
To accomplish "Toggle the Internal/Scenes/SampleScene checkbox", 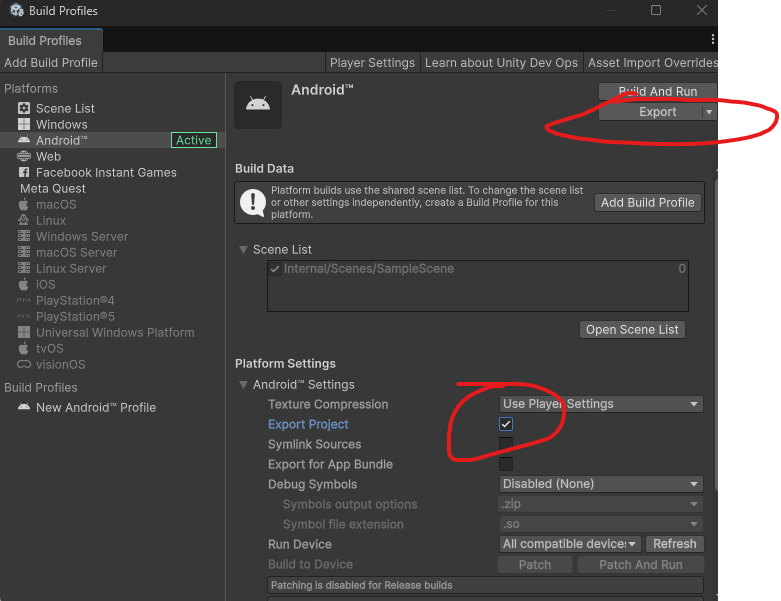I will (274, 269).
